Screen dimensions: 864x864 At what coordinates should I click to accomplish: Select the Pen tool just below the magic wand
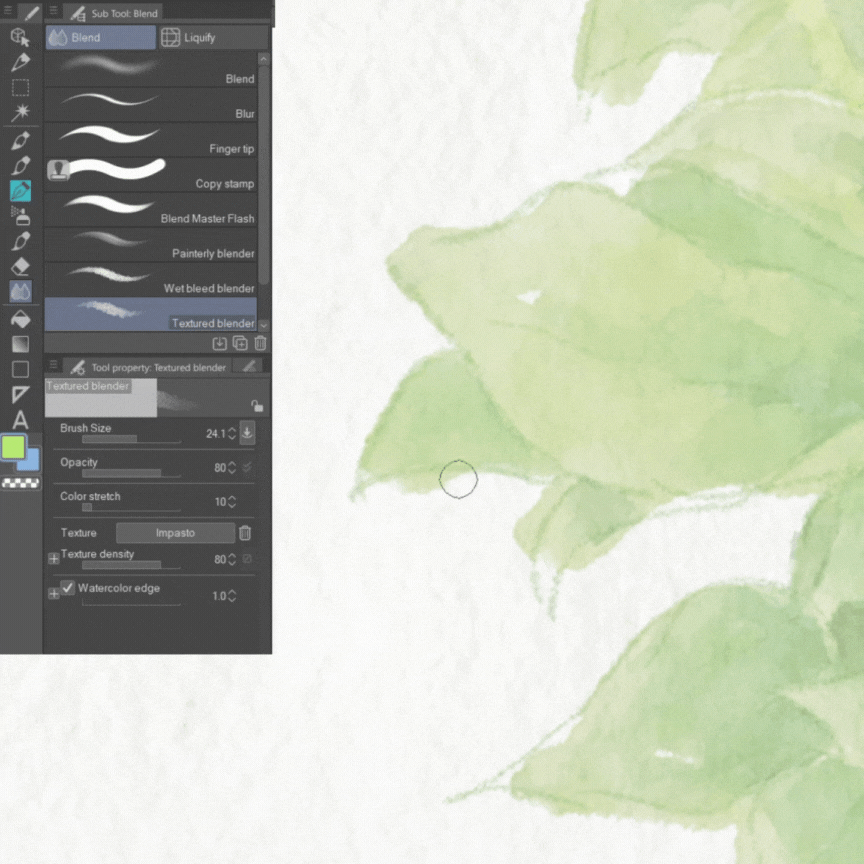coord(20,141)
